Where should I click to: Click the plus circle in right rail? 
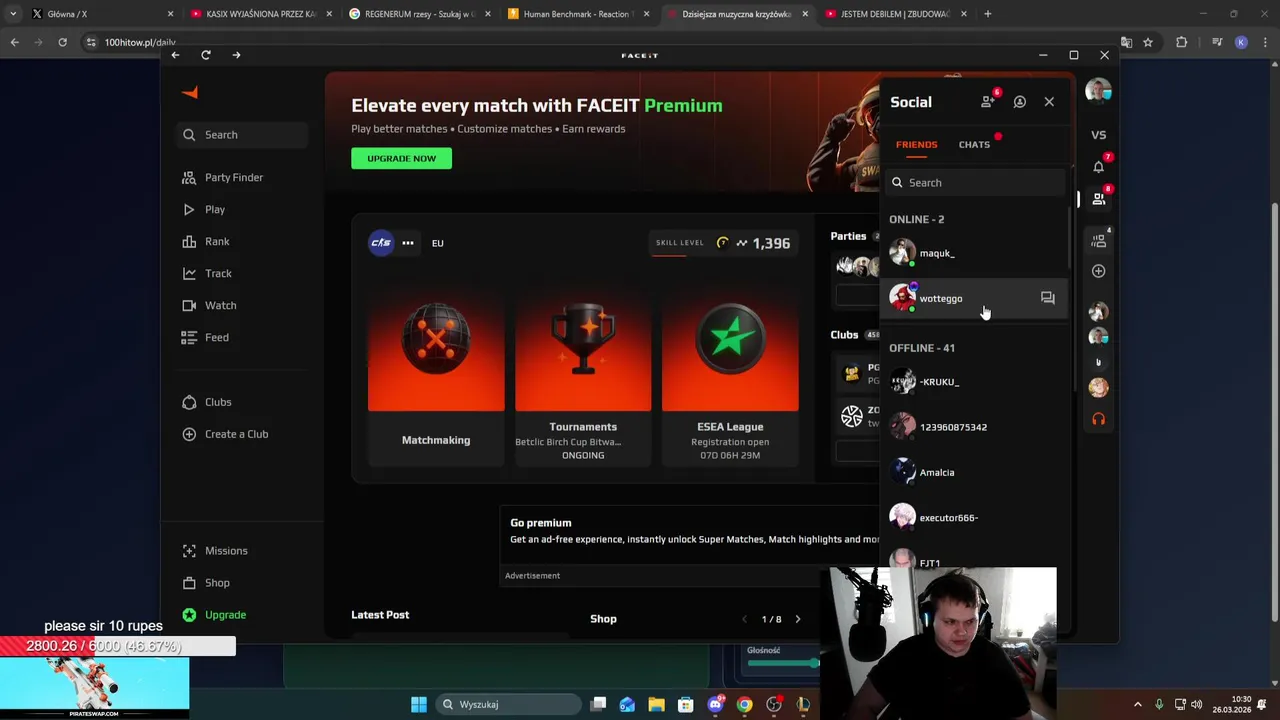click(1098, 271)
